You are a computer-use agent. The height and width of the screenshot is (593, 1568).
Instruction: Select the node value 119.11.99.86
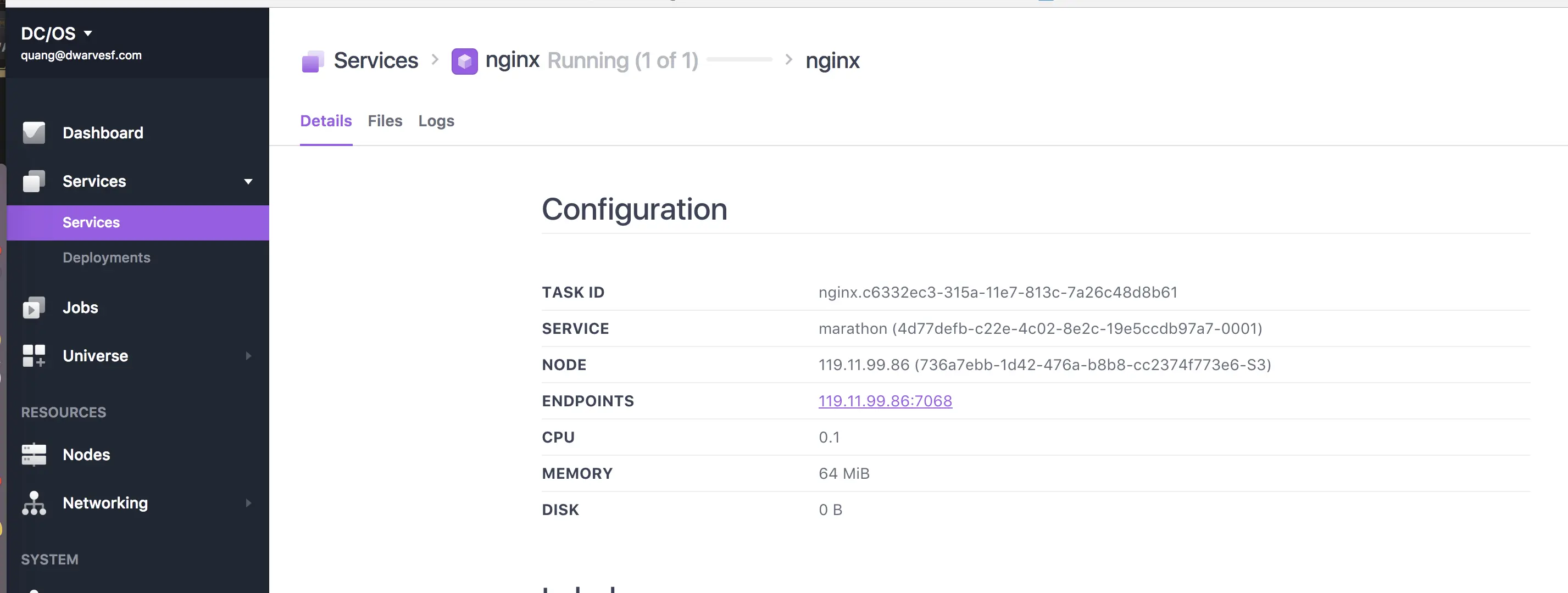tap(1044, 365)
